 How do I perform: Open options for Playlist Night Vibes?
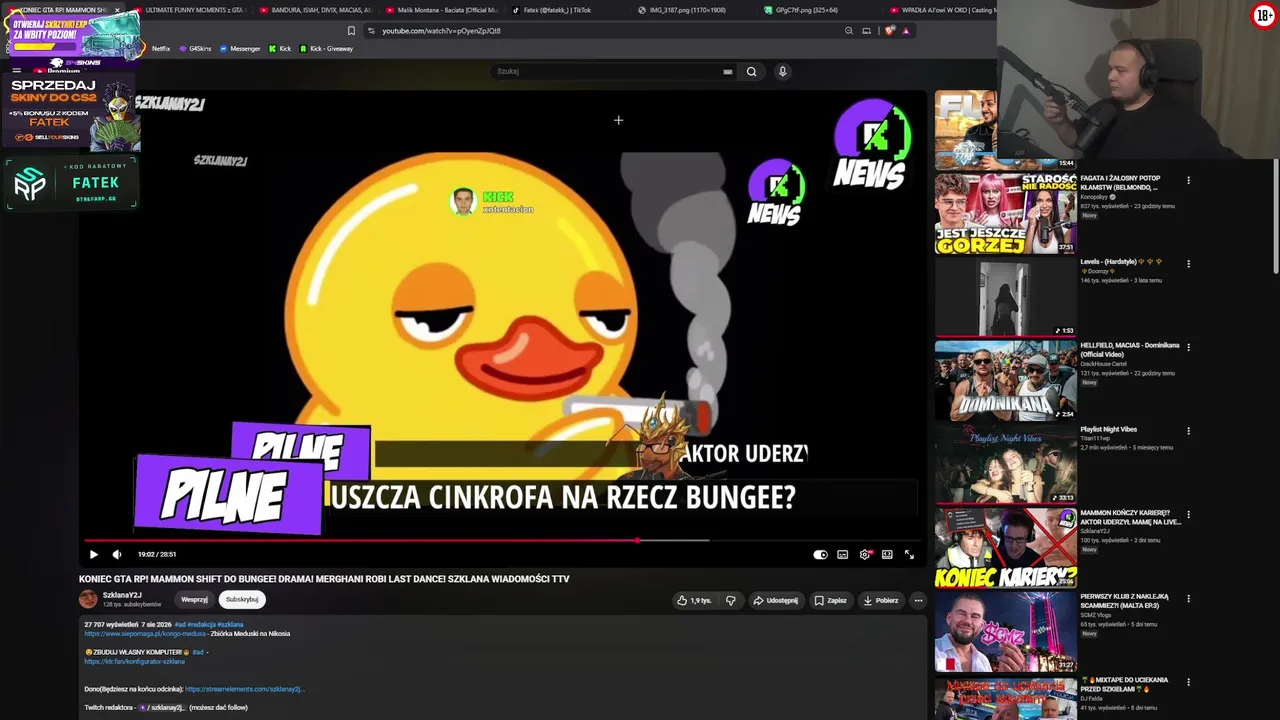coord(1188,431)
